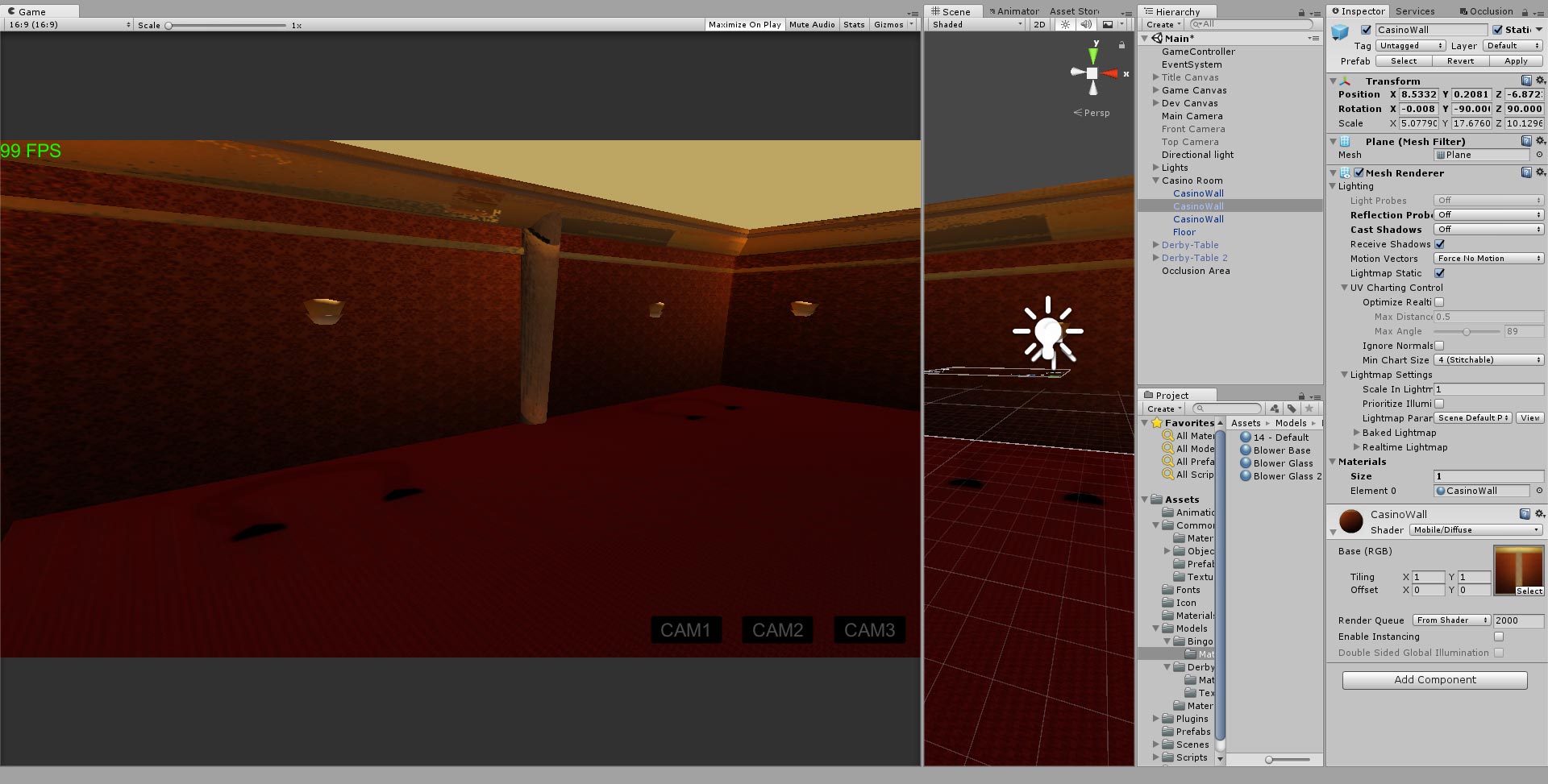Toggle scene lighting sun icon
The height and width of the screenshot is (784, 1548).
click(x=1066, y=24)
